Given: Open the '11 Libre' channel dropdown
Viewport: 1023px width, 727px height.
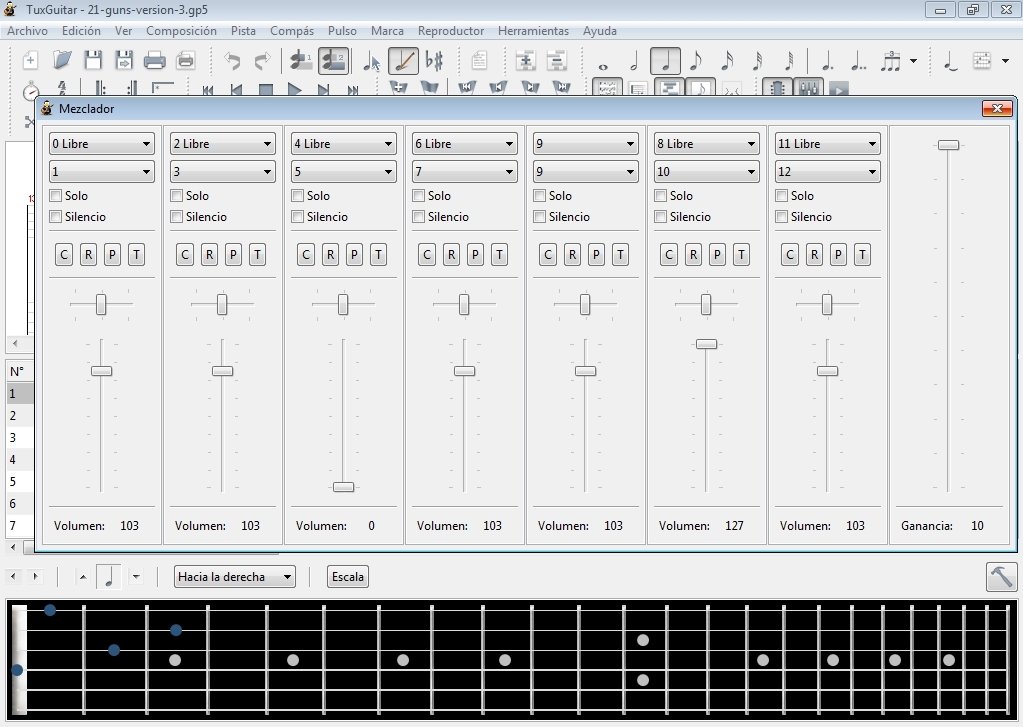Looking at the screenshot, I should pyautogui.click(x=828, y=144).
